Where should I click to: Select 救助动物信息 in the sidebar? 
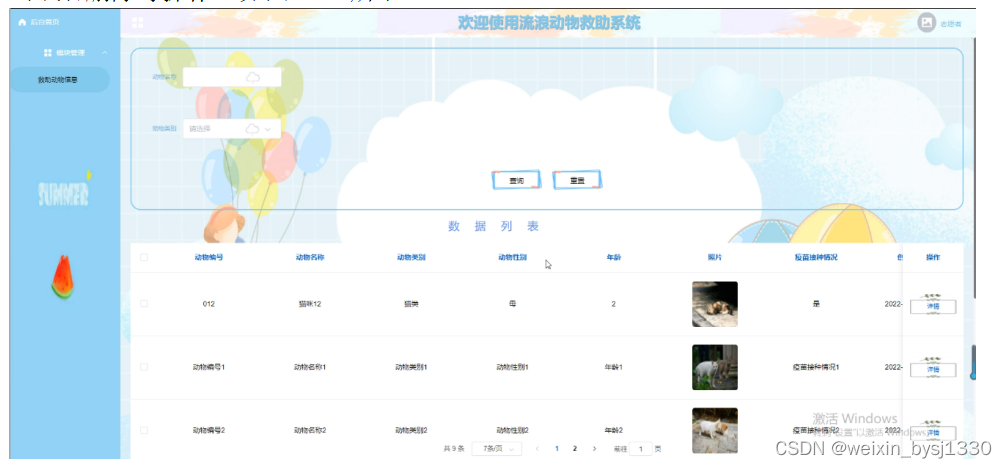(59, 80)
